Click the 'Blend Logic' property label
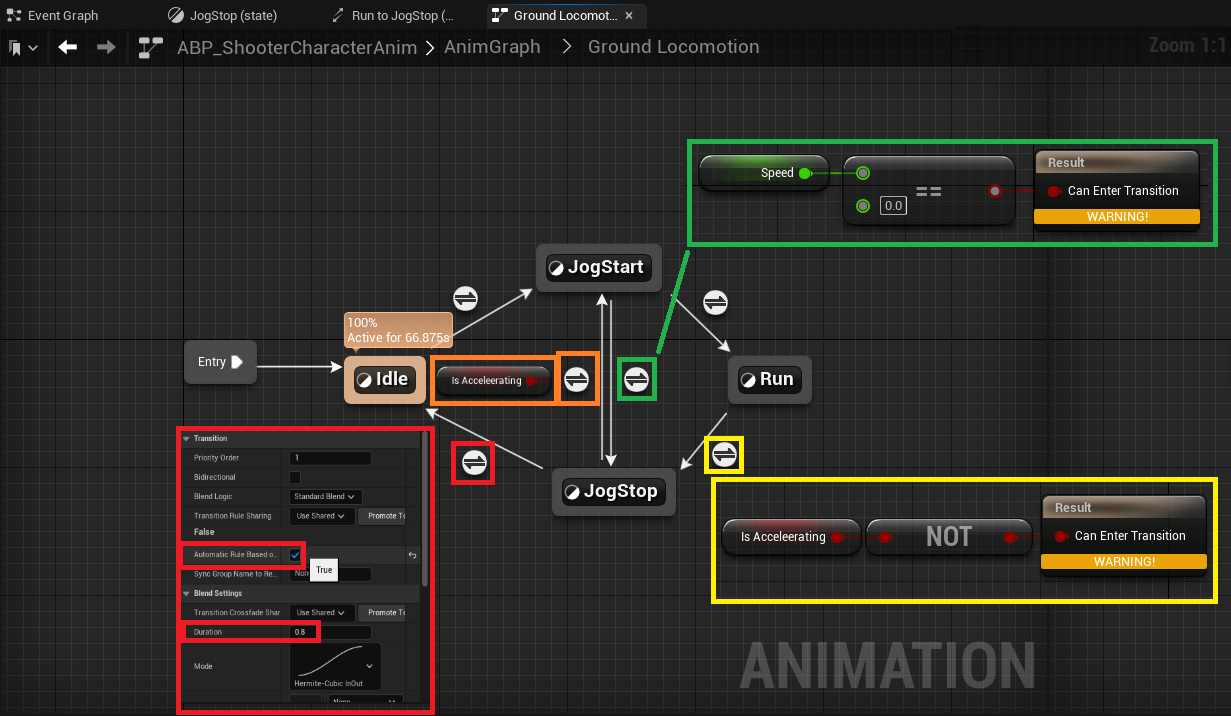Screen dimensions: 1231x716 (x=212, y=496)
